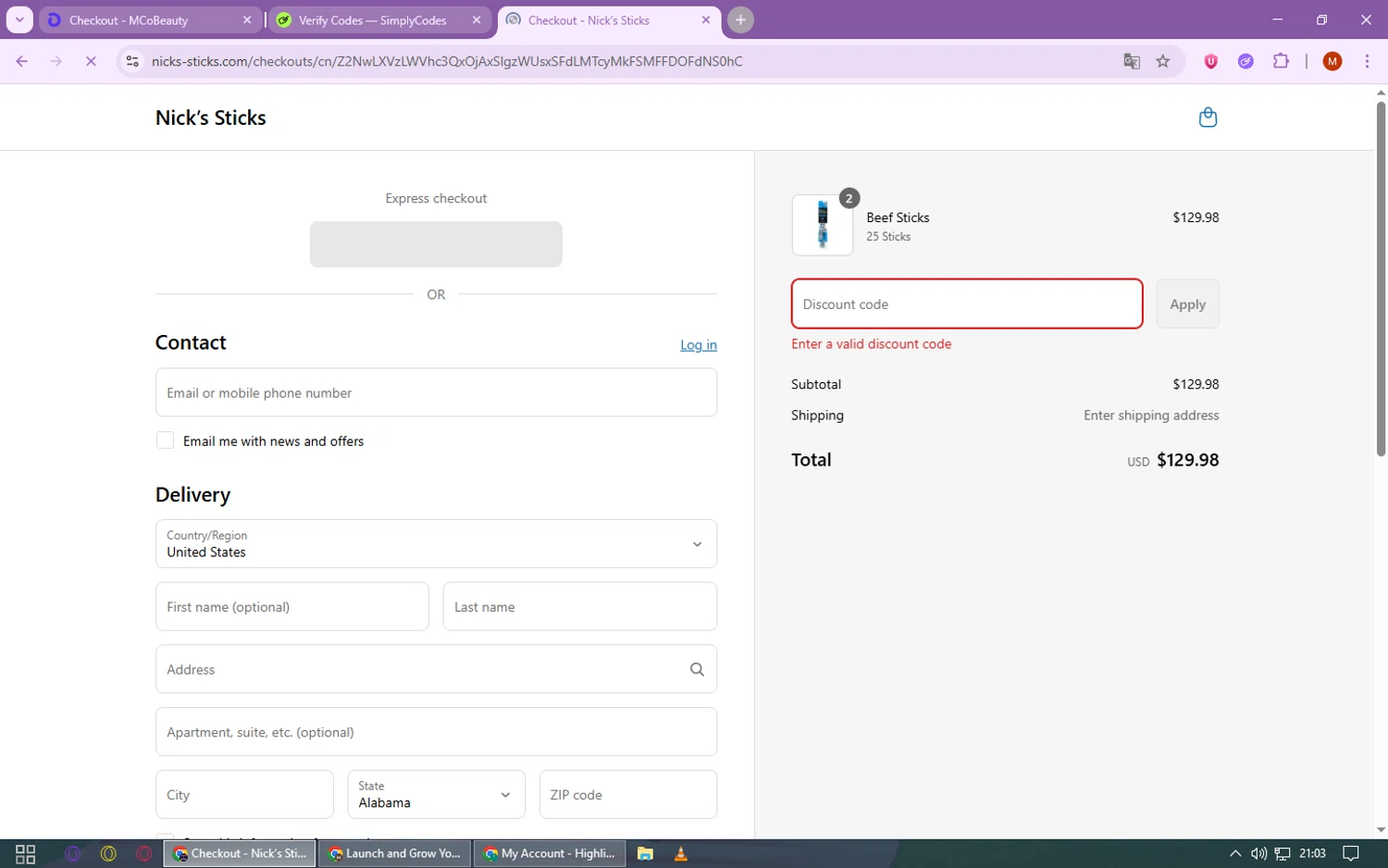Screen dimensions: 1388x868
Task: Open the notification center icon
Action: coord(1351,853)
